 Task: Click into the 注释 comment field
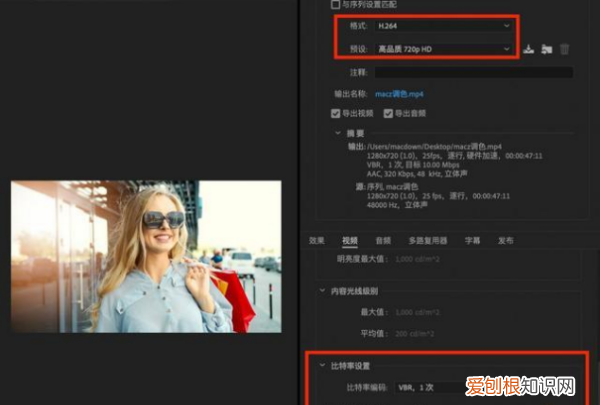(474, 72)
